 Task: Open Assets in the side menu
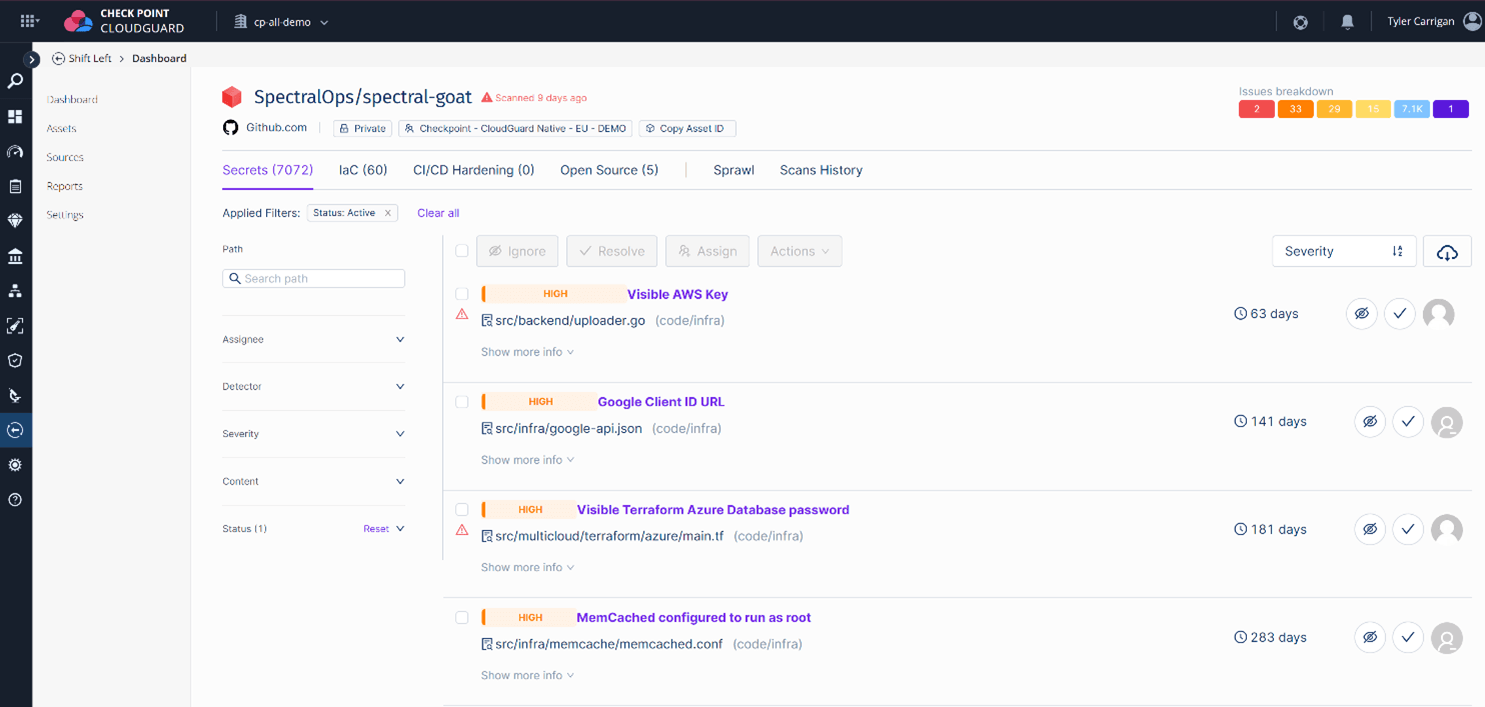click(x=61, y=129)
